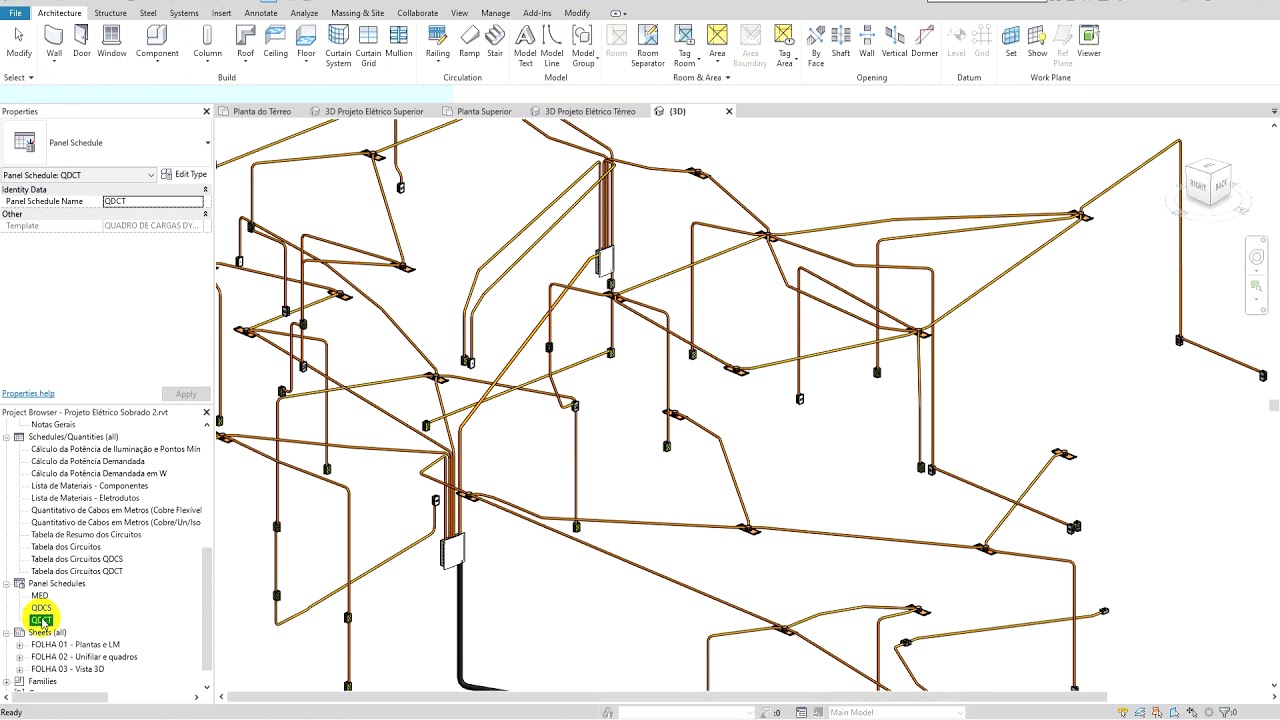Select the Mullion tool
Screen dimensions: 1280x720
(x=399, y=42)
